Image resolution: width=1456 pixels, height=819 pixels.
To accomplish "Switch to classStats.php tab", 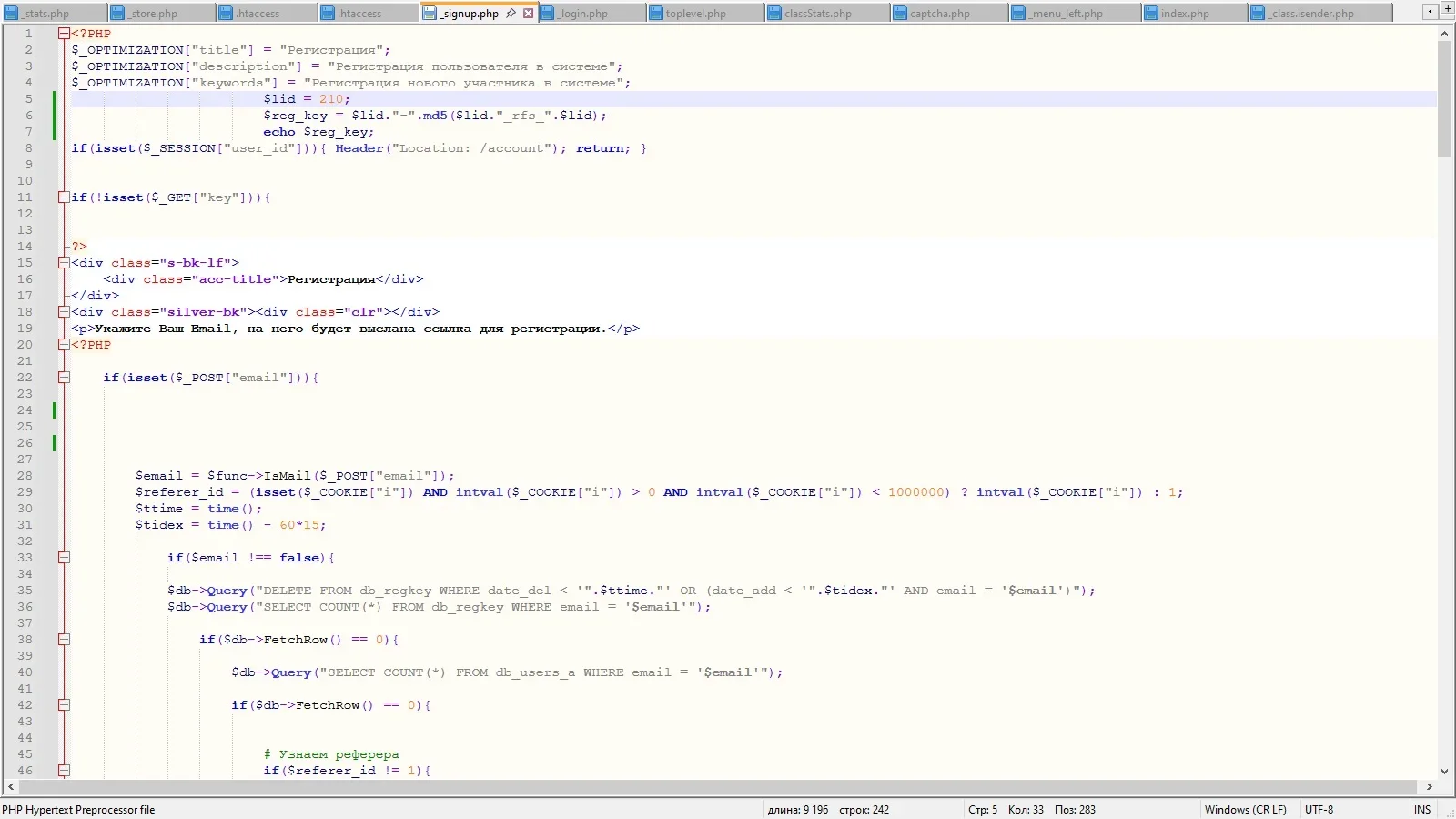I will click(827, 14).
